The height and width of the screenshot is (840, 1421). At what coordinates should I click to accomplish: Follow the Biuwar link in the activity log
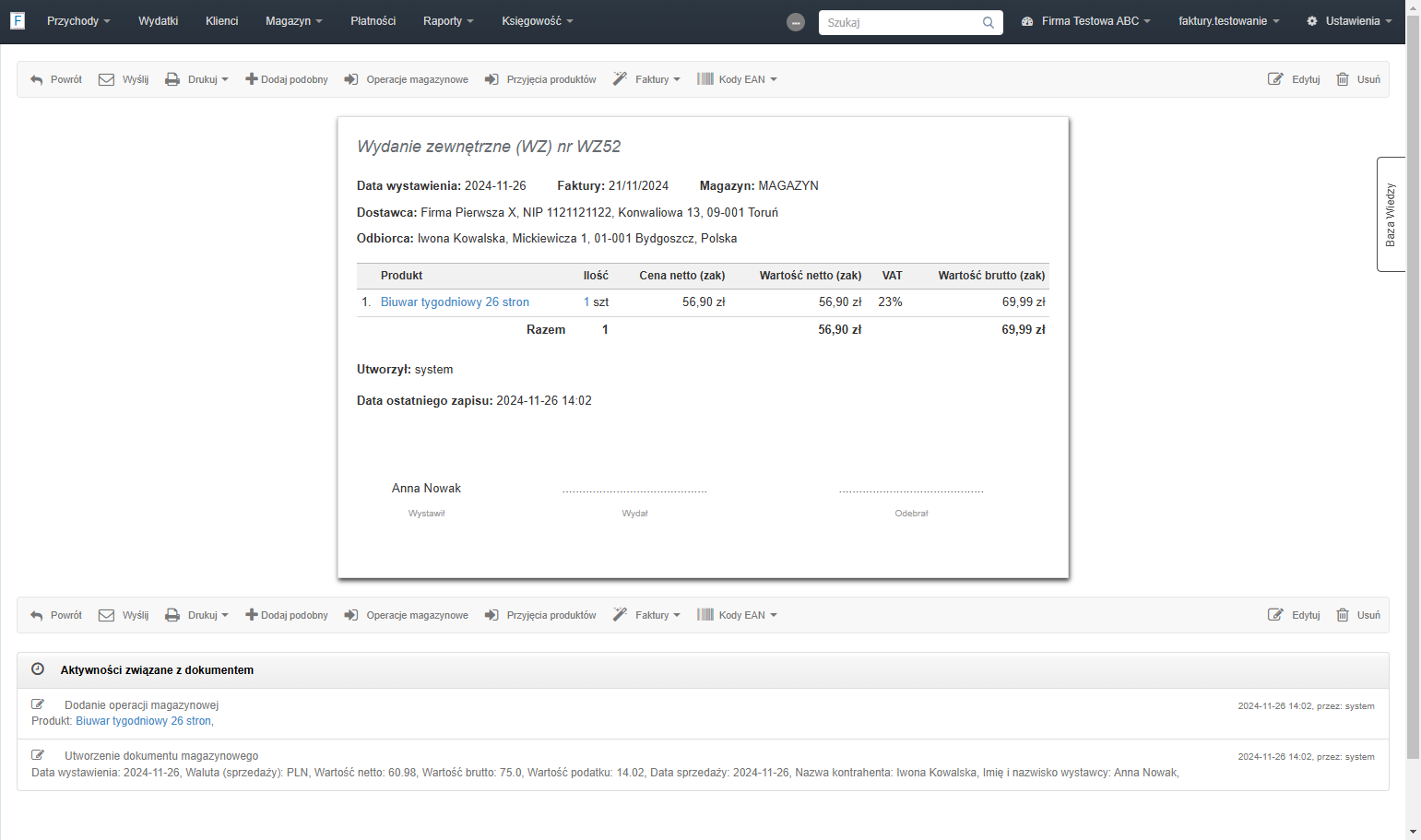144,721
